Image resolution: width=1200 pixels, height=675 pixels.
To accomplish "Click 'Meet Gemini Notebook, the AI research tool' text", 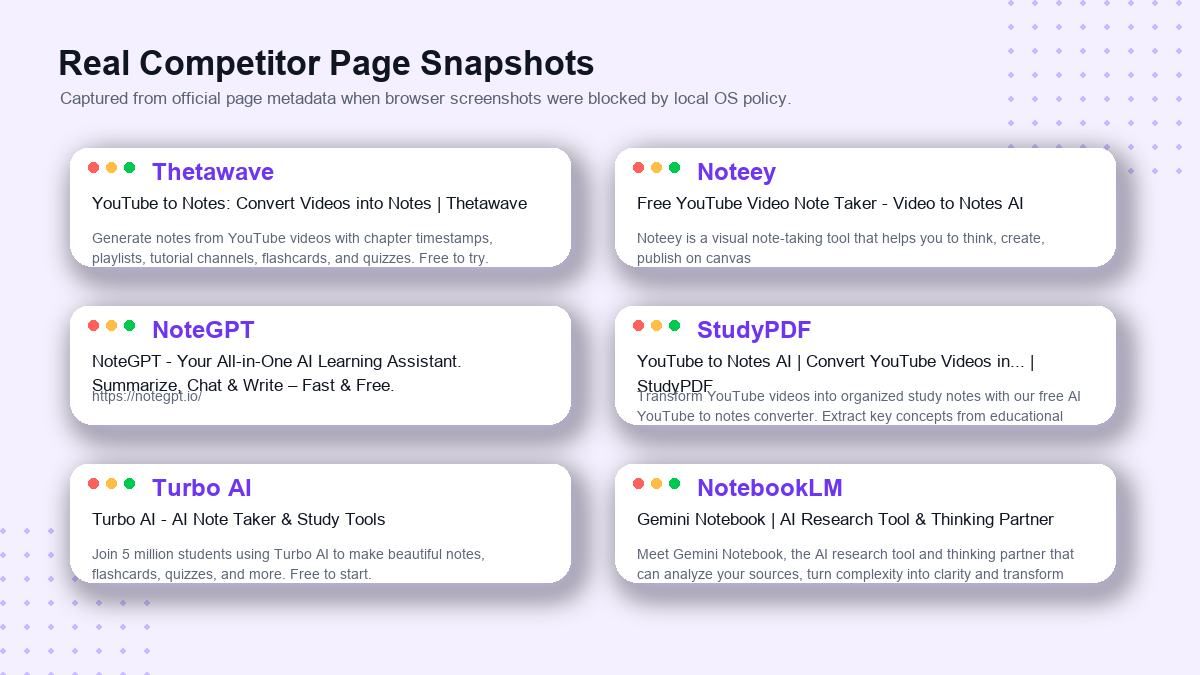I will pos(855,564).
